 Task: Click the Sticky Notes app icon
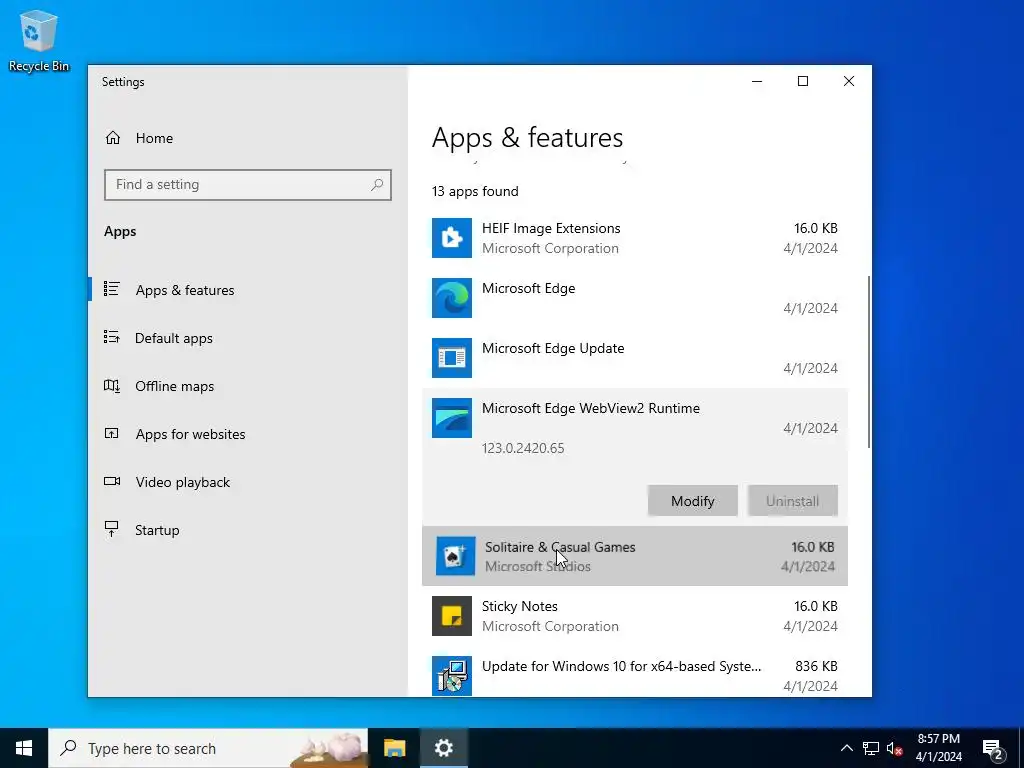point(452,616)
